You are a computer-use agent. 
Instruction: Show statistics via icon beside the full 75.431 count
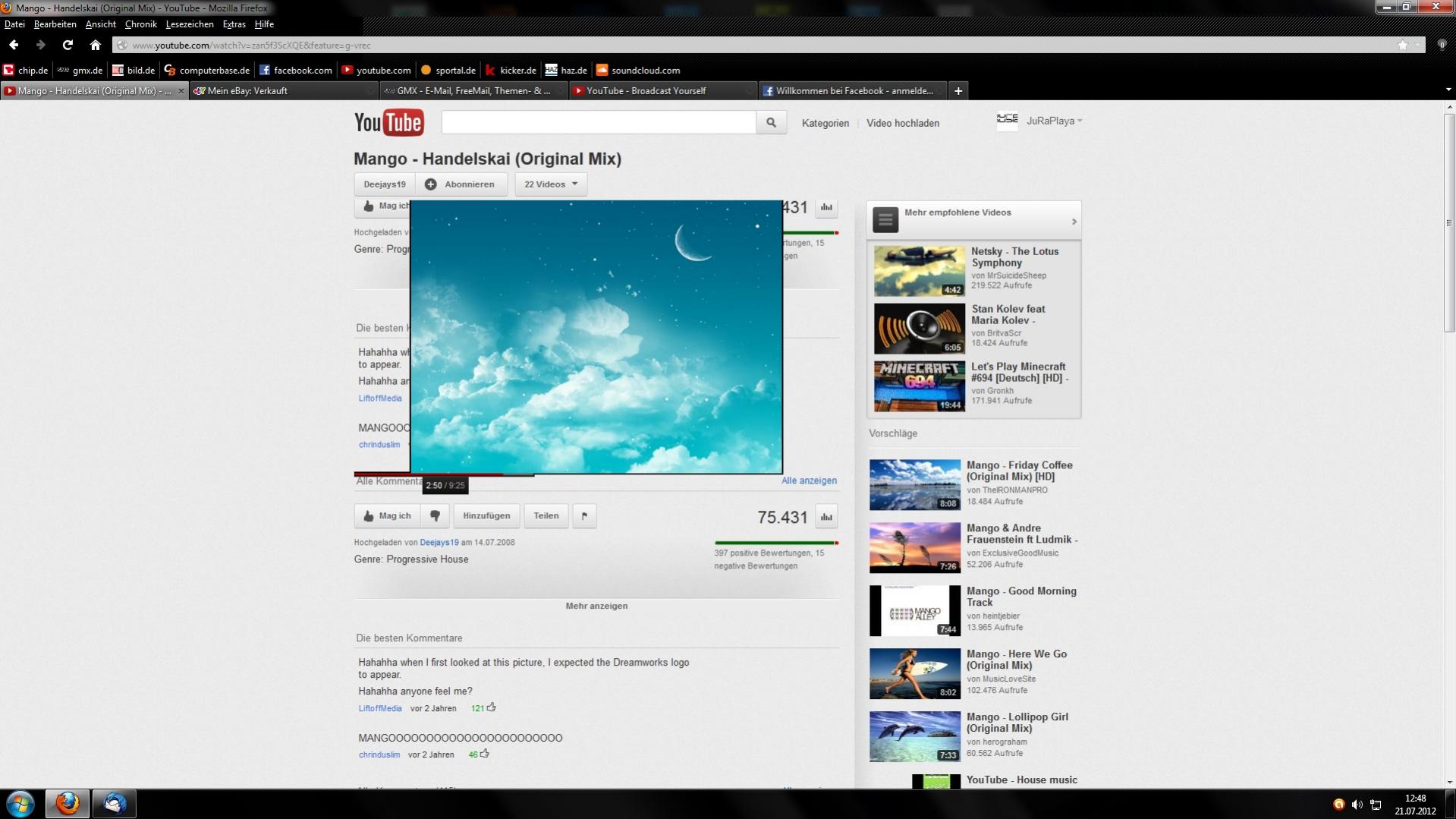(x=826, y=517)
